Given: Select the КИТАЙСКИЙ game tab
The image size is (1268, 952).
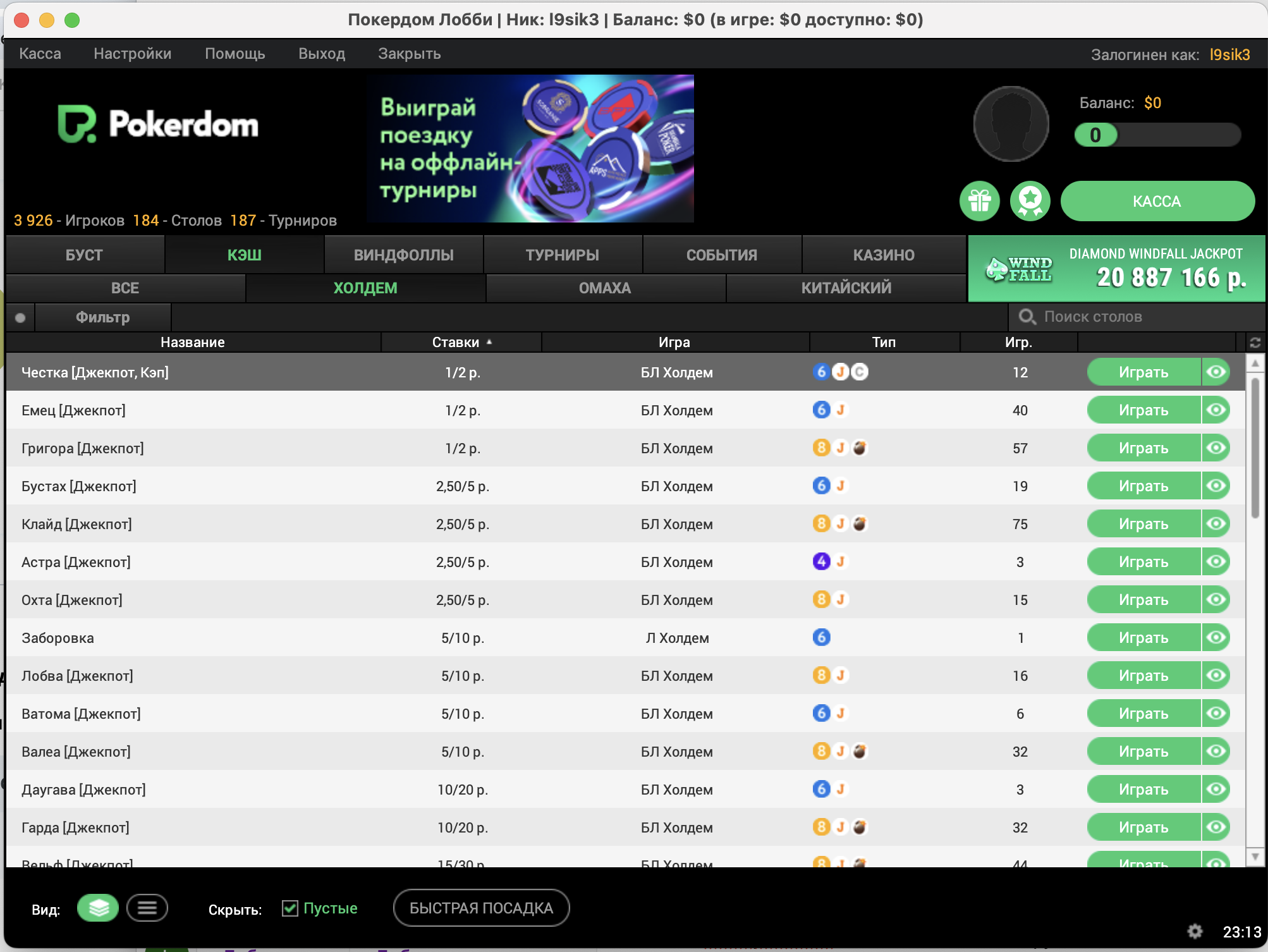Looking at the screenshot, I should (x=846, y=288).
